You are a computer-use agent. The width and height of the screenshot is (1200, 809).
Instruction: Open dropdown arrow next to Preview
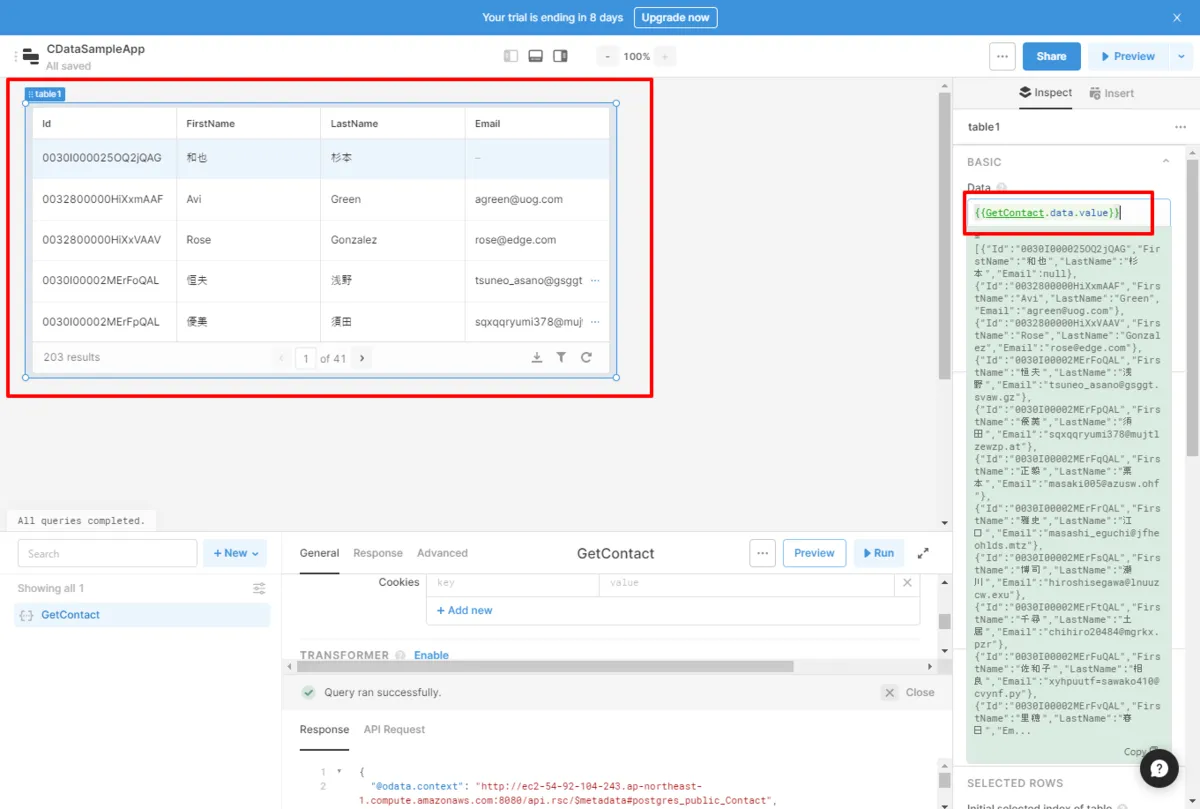[x=1182, y=56]
